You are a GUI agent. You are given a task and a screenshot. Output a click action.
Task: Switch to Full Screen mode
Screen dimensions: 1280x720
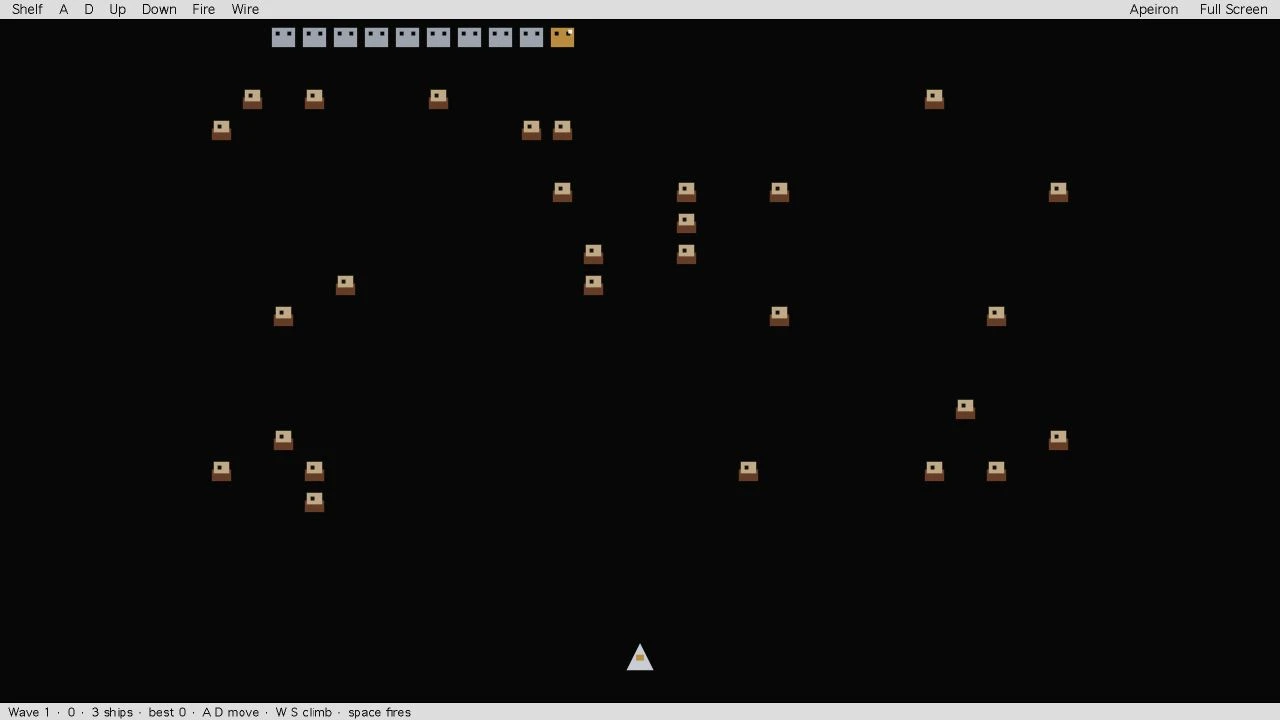tap(1233, 9)
